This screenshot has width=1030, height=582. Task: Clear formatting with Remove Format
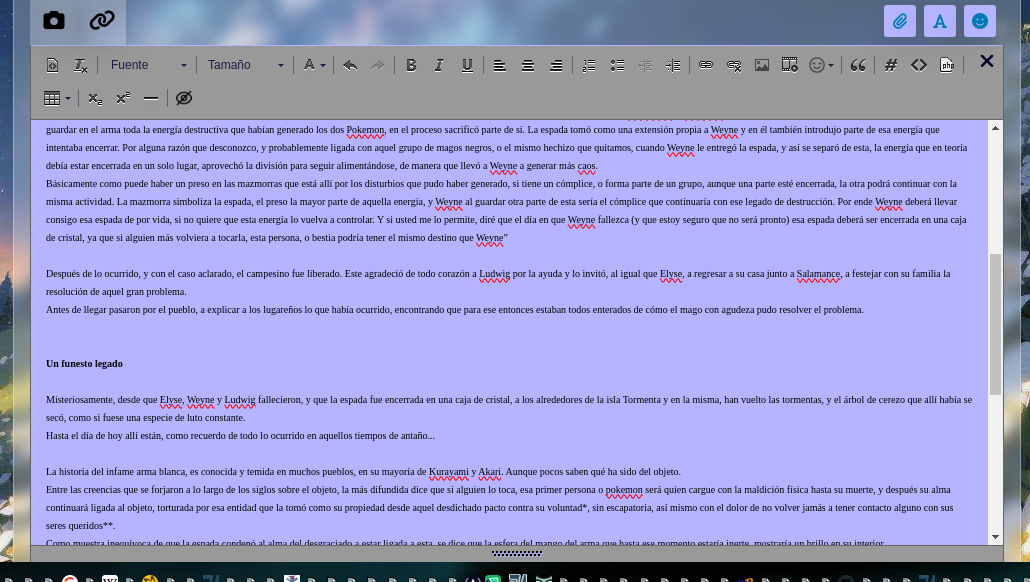[78, 64]
